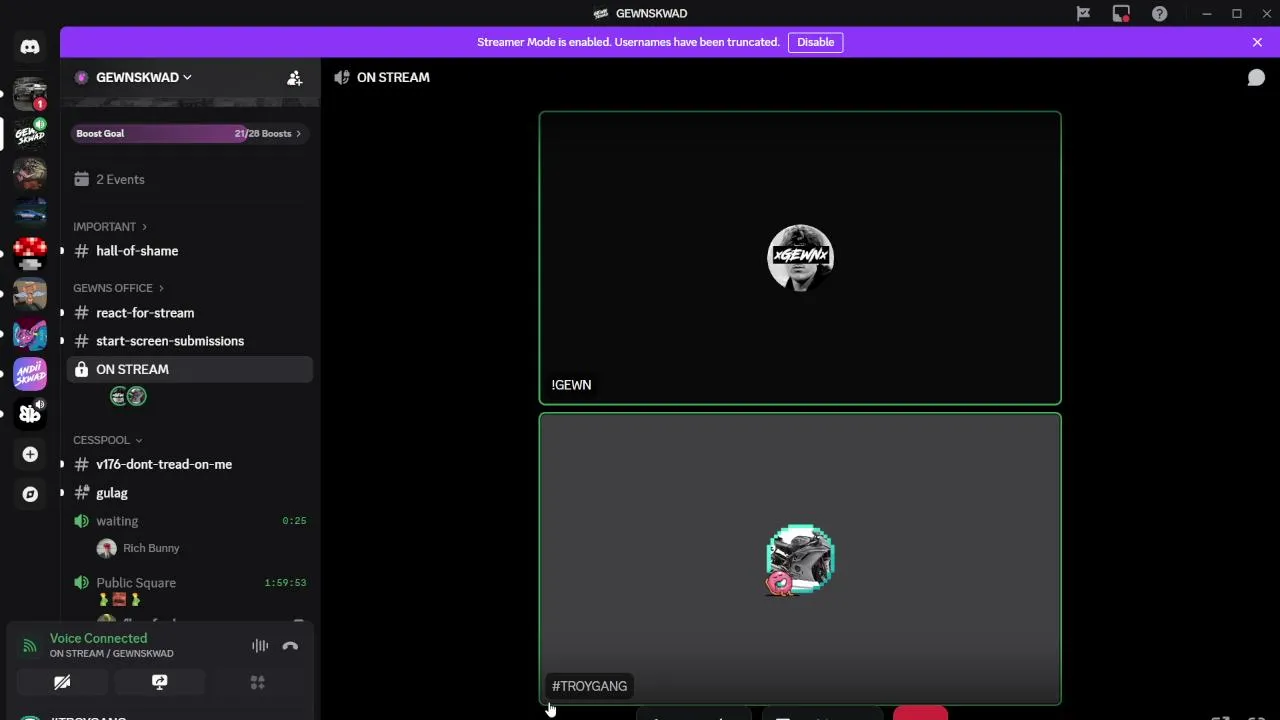Toggle camera on in voice panel
Screen dimensions: 1280x720
point(62,682)
